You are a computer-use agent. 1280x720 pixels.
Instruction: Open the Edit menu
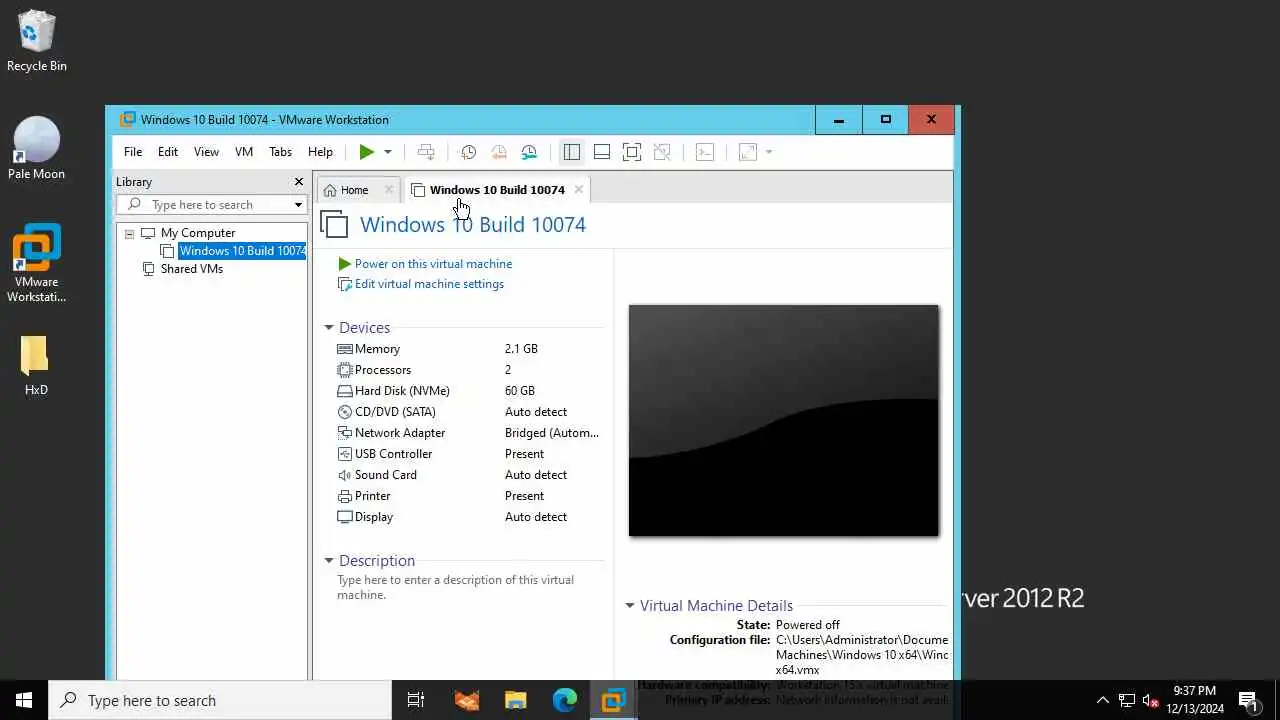(168, 152)
